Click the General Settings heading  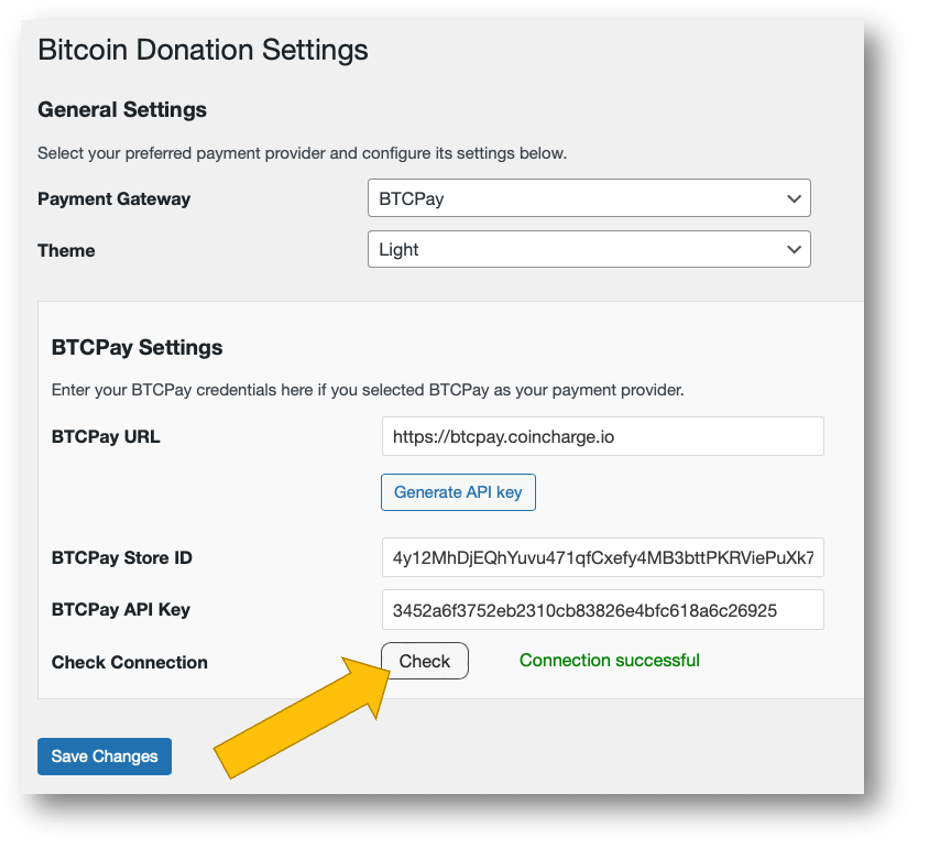click(x=122, y=109)
